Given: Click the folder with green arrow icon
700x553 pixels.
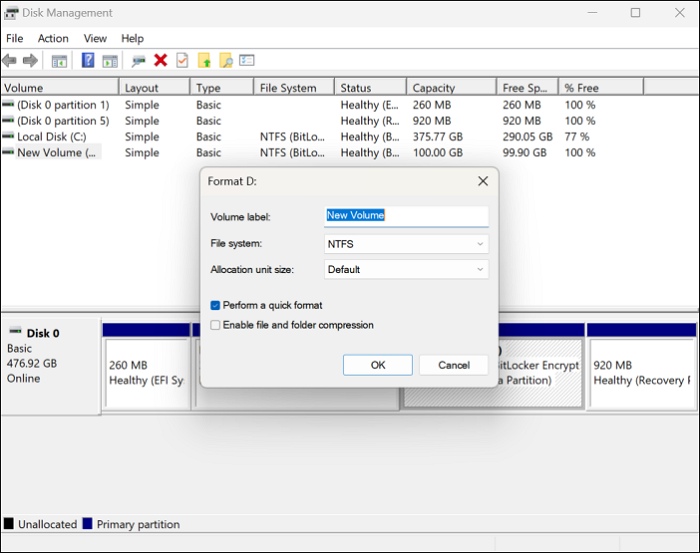Looking at the screenshot, I should (204, 61).
